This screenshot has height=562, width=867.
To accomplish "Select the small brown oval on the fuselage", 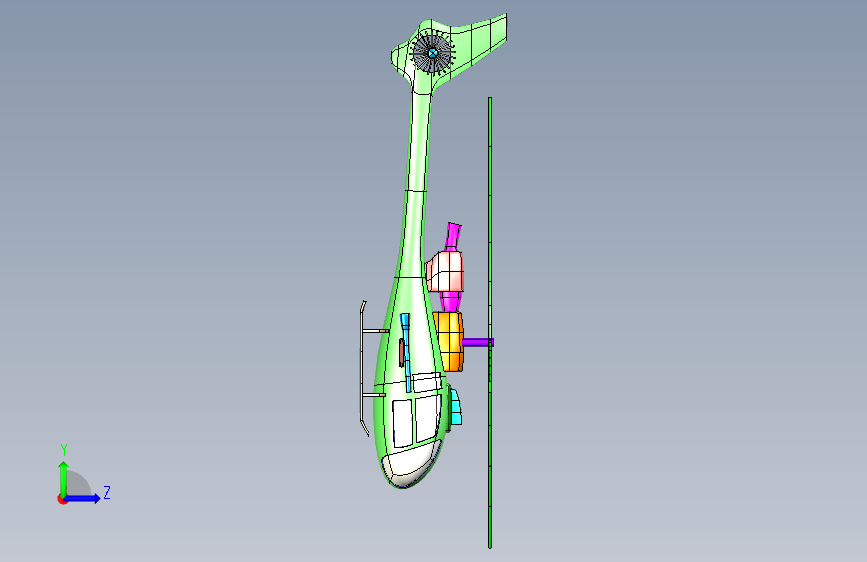I will pos(401,353).
